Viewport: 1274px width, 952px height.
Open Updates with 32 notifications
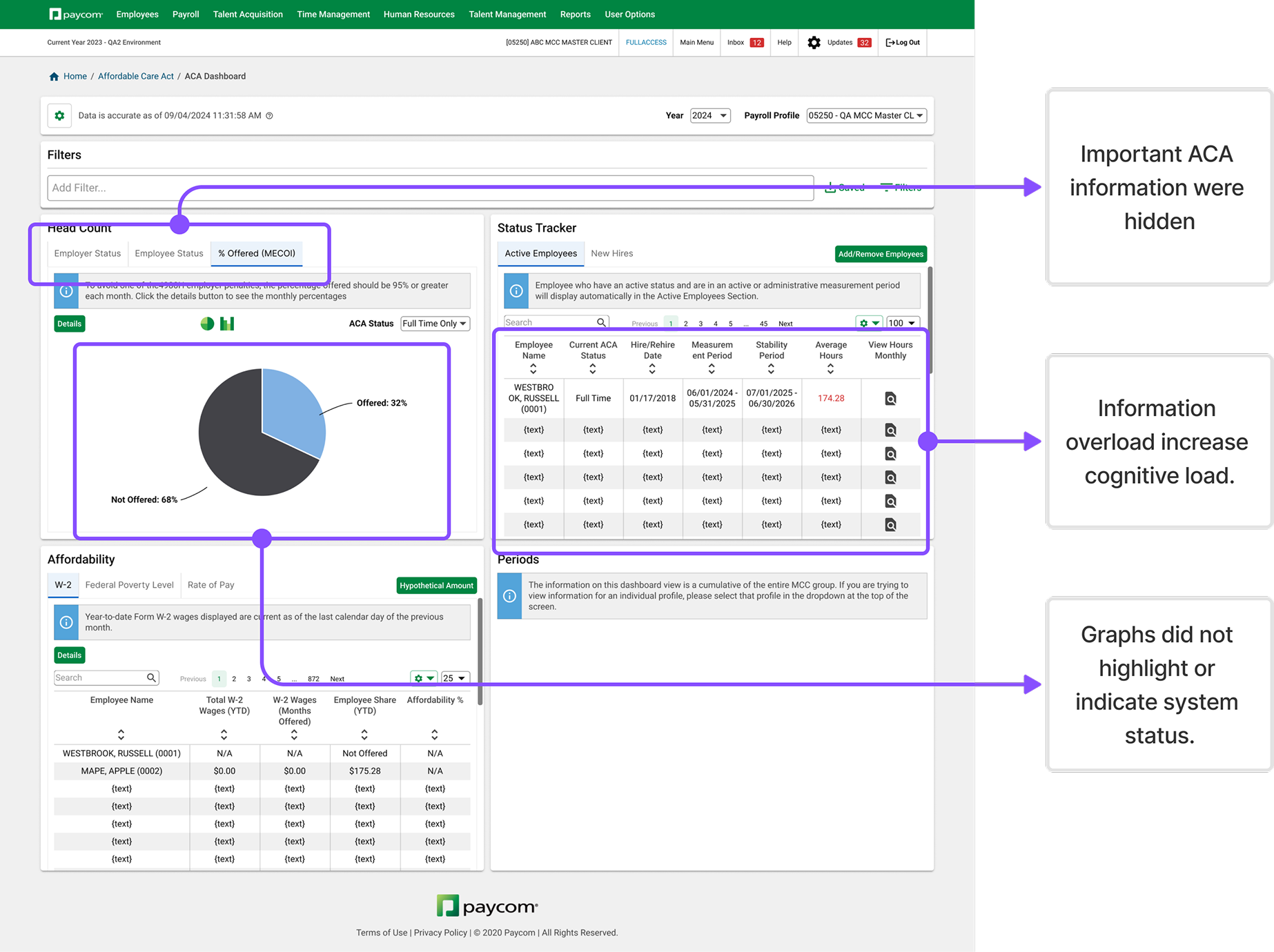(x=849, y=43)
